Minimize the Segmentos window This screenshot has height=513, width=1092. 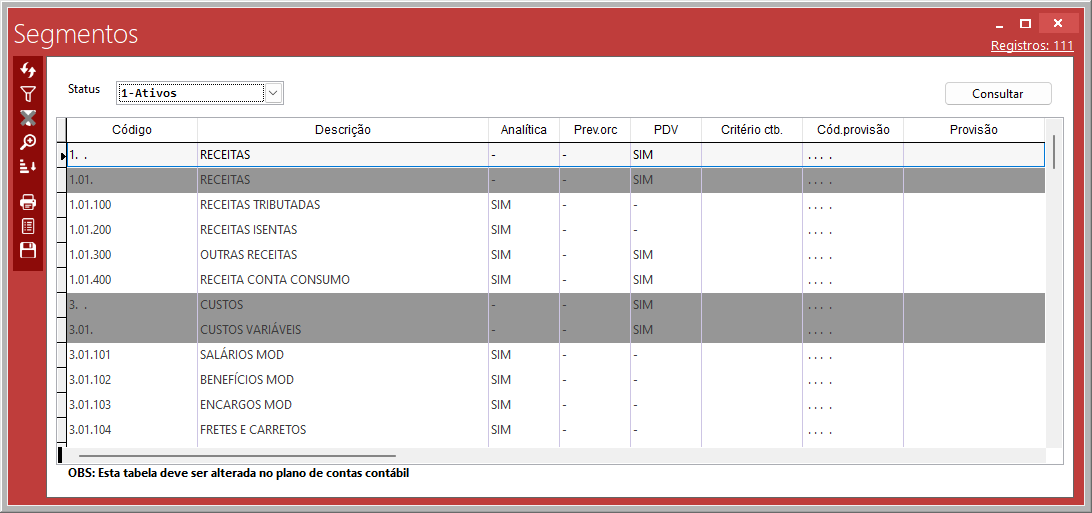coord(999,24)
